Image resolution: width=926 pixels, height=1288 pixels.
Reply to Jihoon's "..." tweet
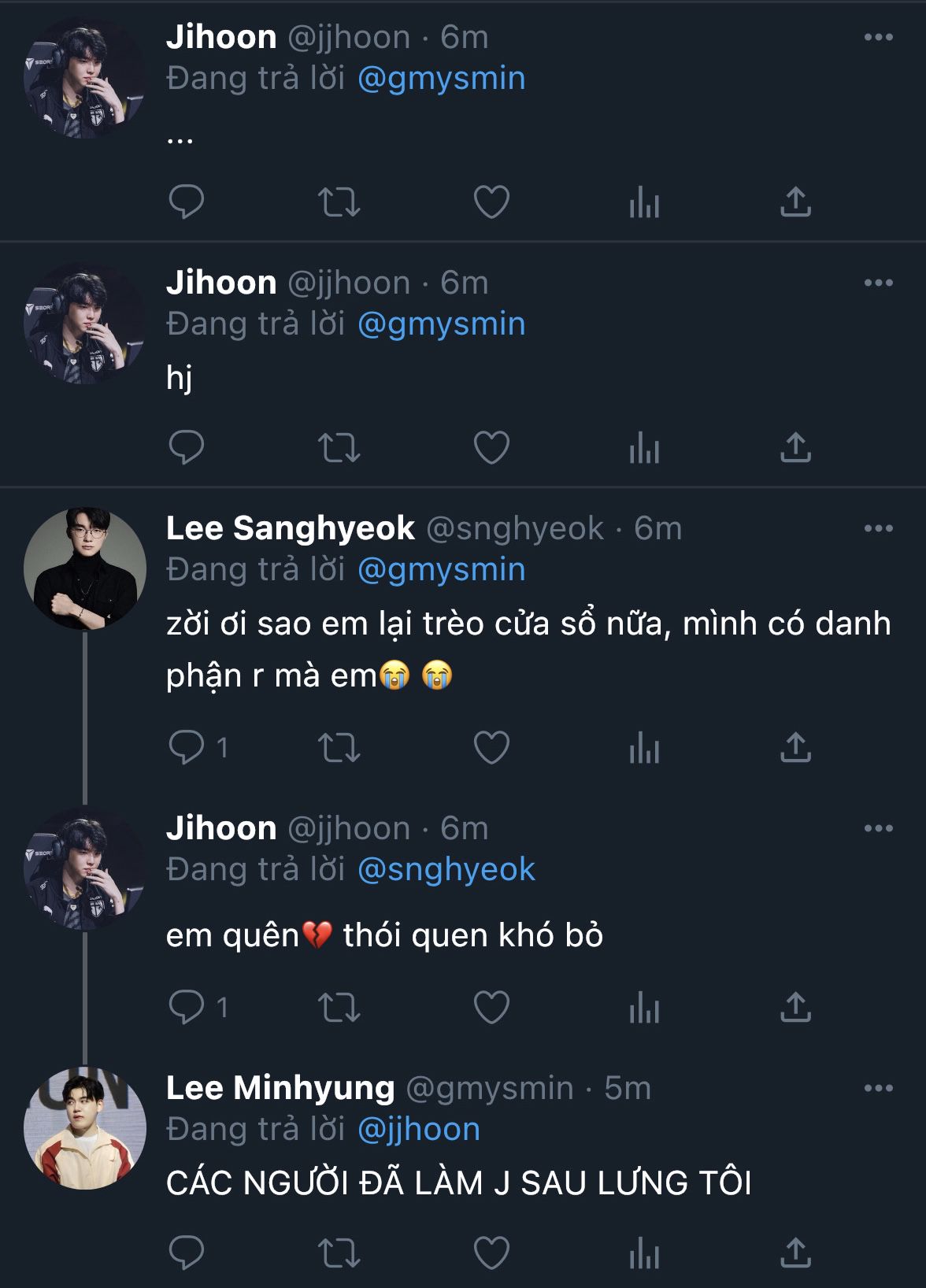187,202
